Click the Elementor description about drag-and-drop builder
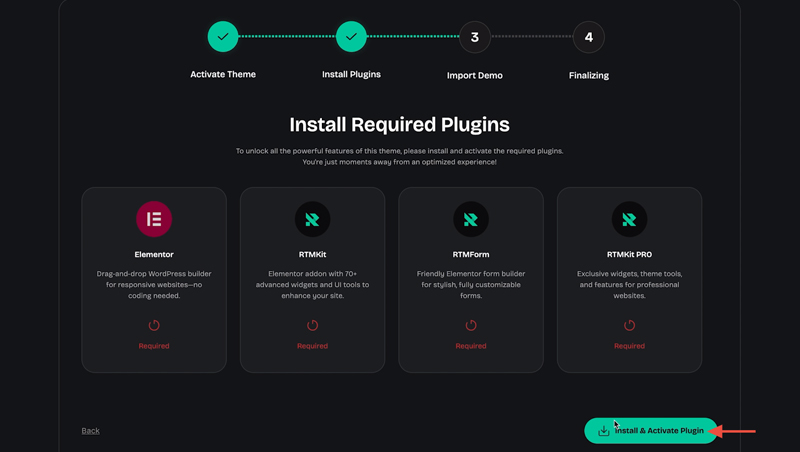The image size is (800, 452). click(x=154, y=285)
